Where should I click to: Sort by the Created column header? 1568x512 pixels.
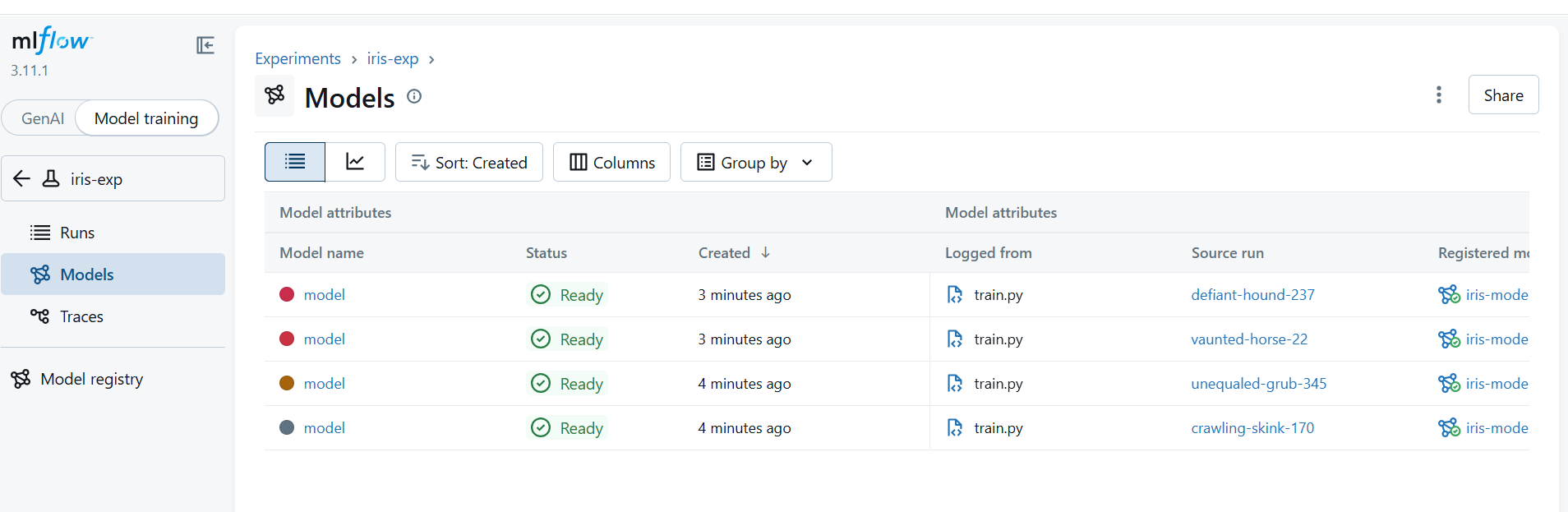724,252
